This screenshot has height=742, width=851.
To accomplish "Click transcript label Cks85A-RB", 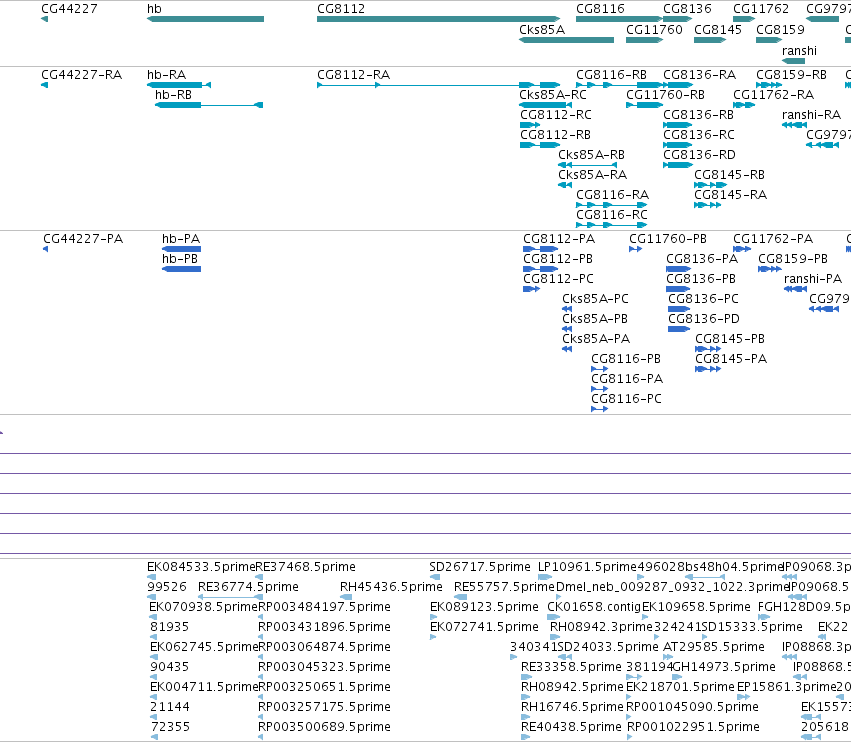I will tap(592, 155).
